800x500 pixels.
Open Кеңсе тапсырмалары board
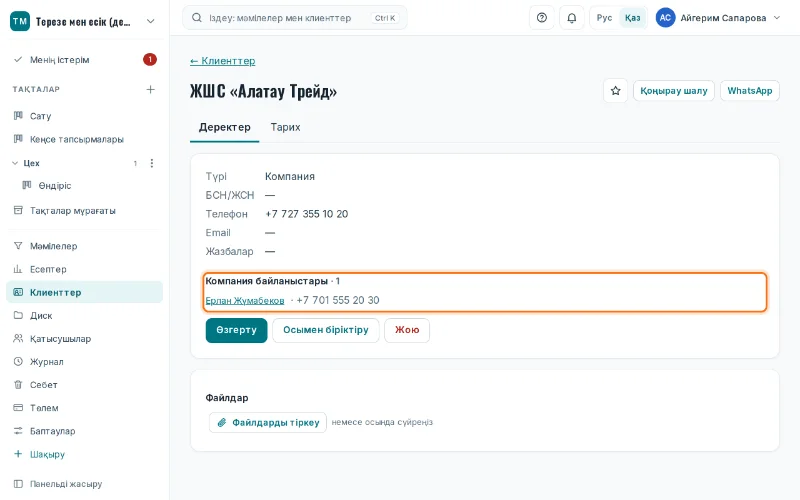[85, 139]
